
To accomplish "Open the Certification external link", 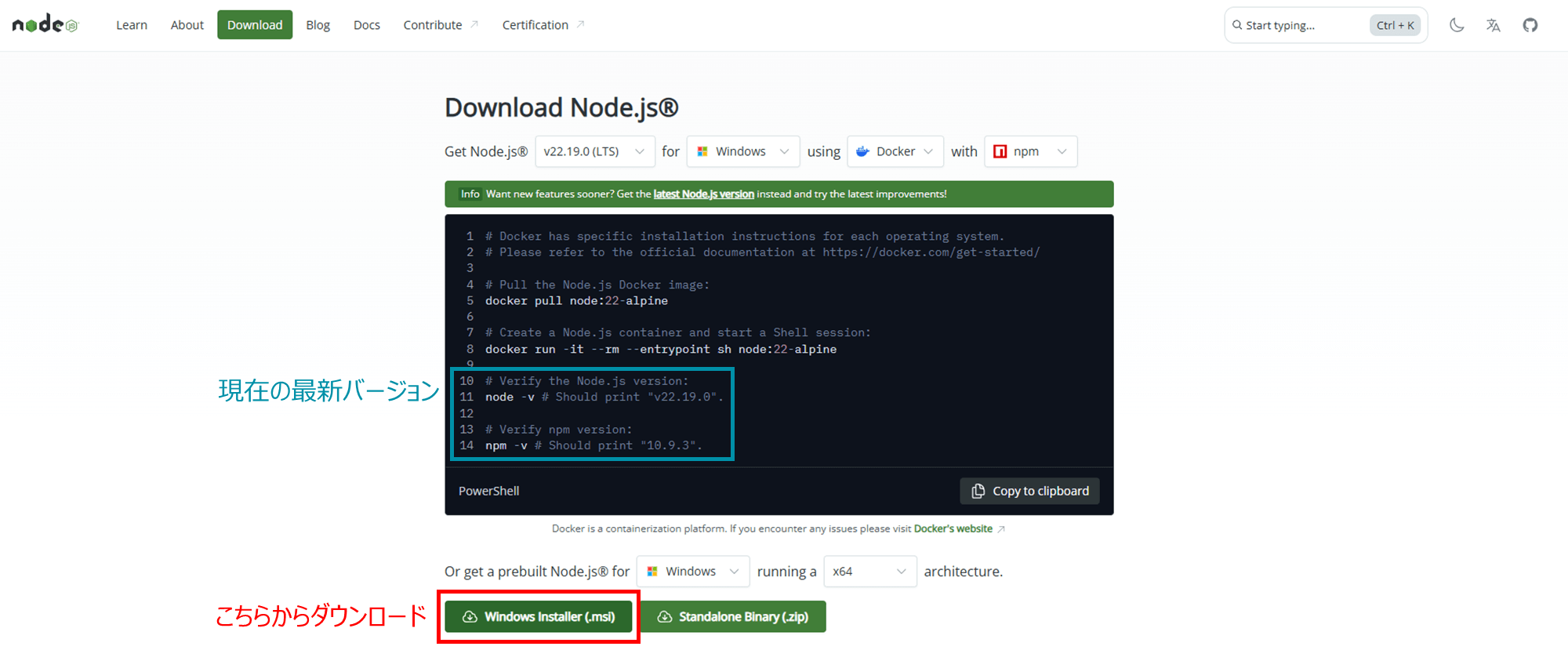I will click(x=535, y=25).
